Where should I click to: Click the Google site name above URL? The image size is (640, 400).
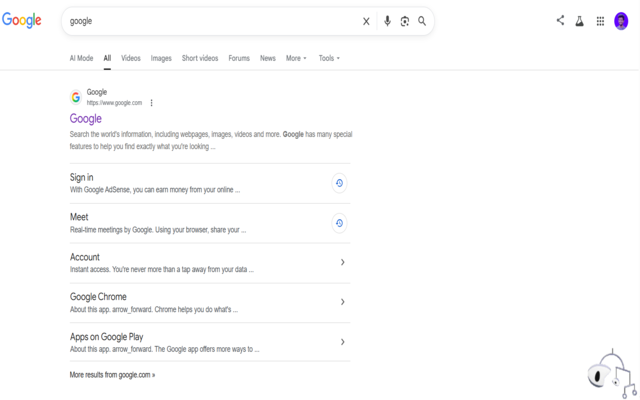coord(97,92)
